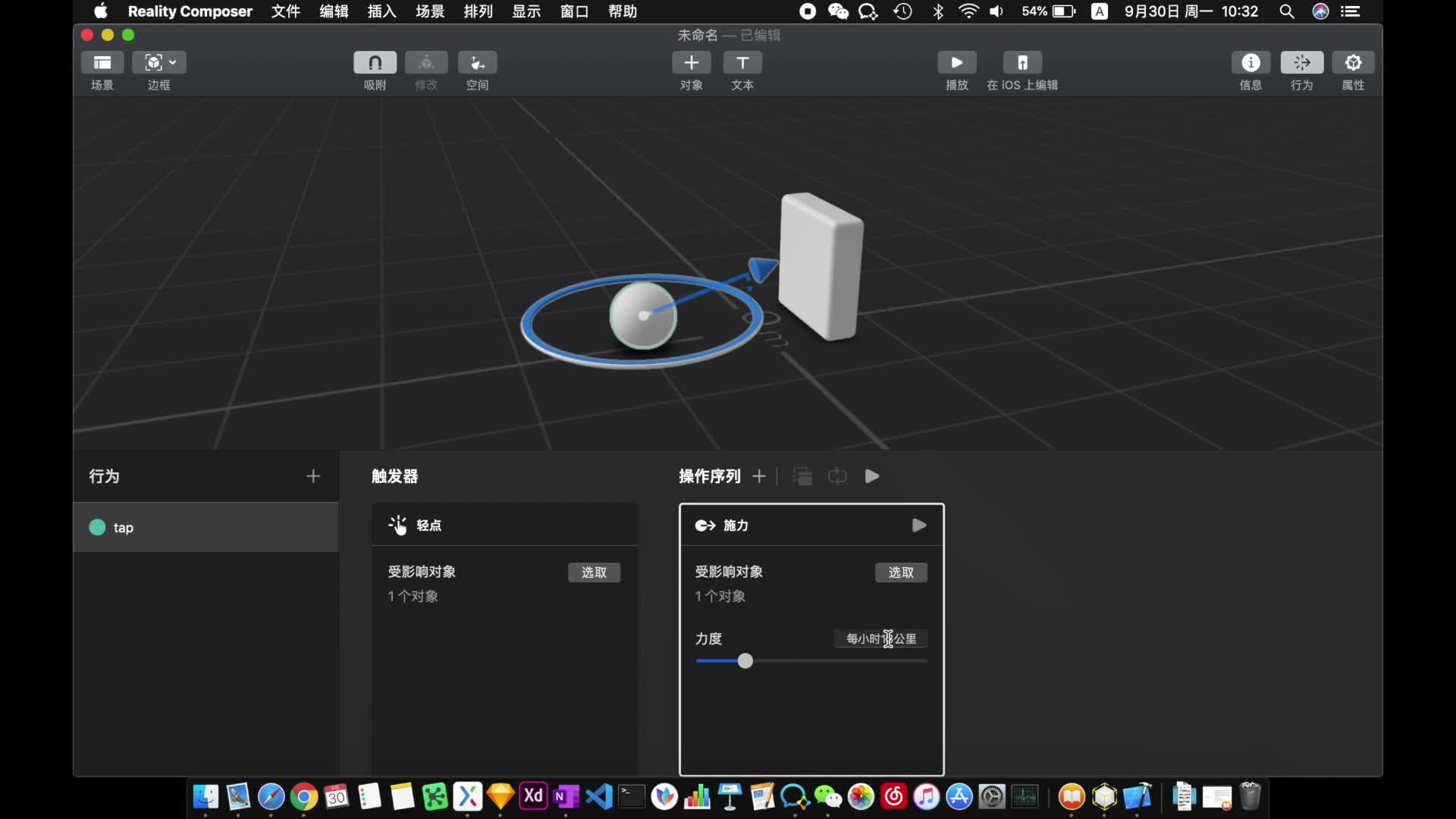This screenshot has width=1456, height=819.
Task: Click 选取 button in 施力 action card
Action: (901, 573)
